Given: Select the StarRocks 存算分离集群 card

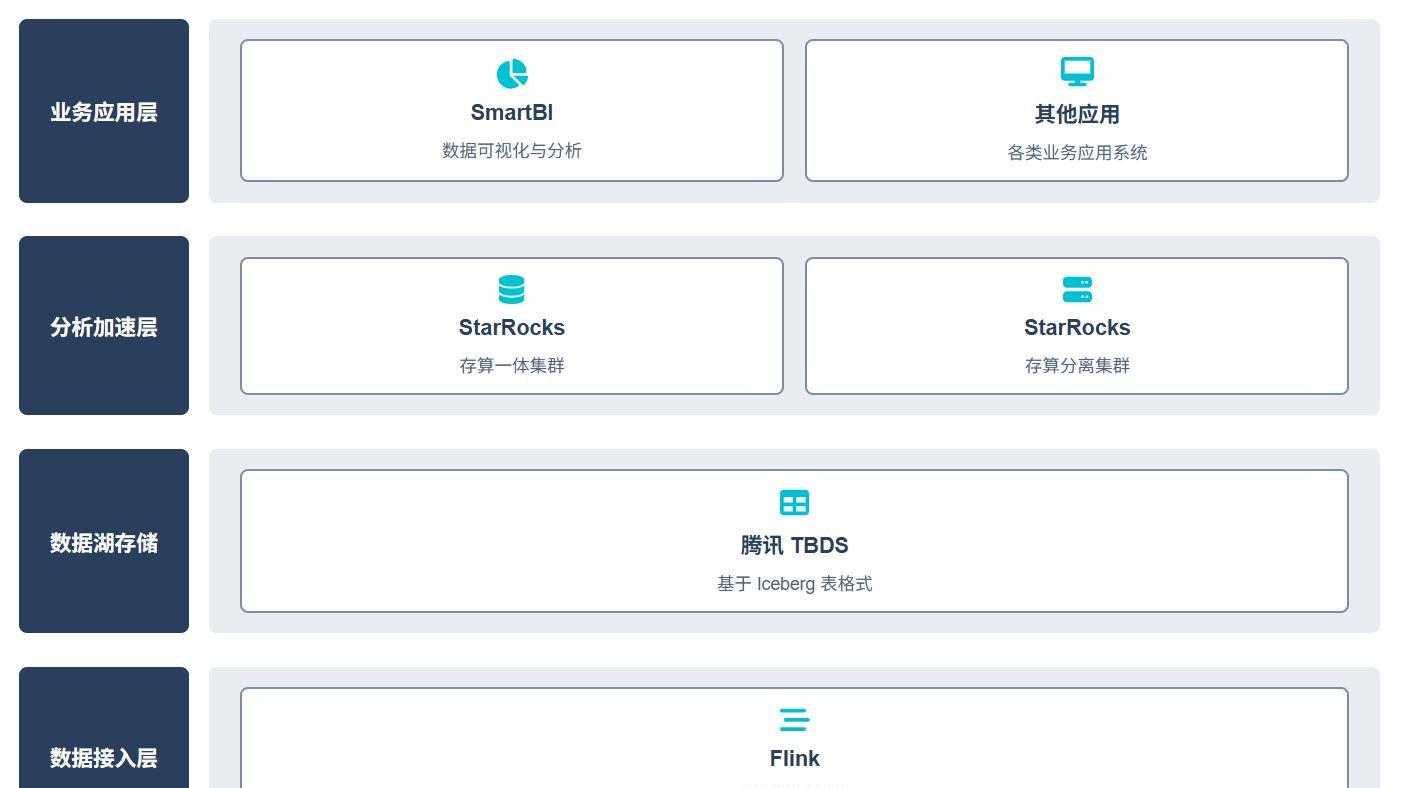Looking at the screenshot, I should point(1077,325).
